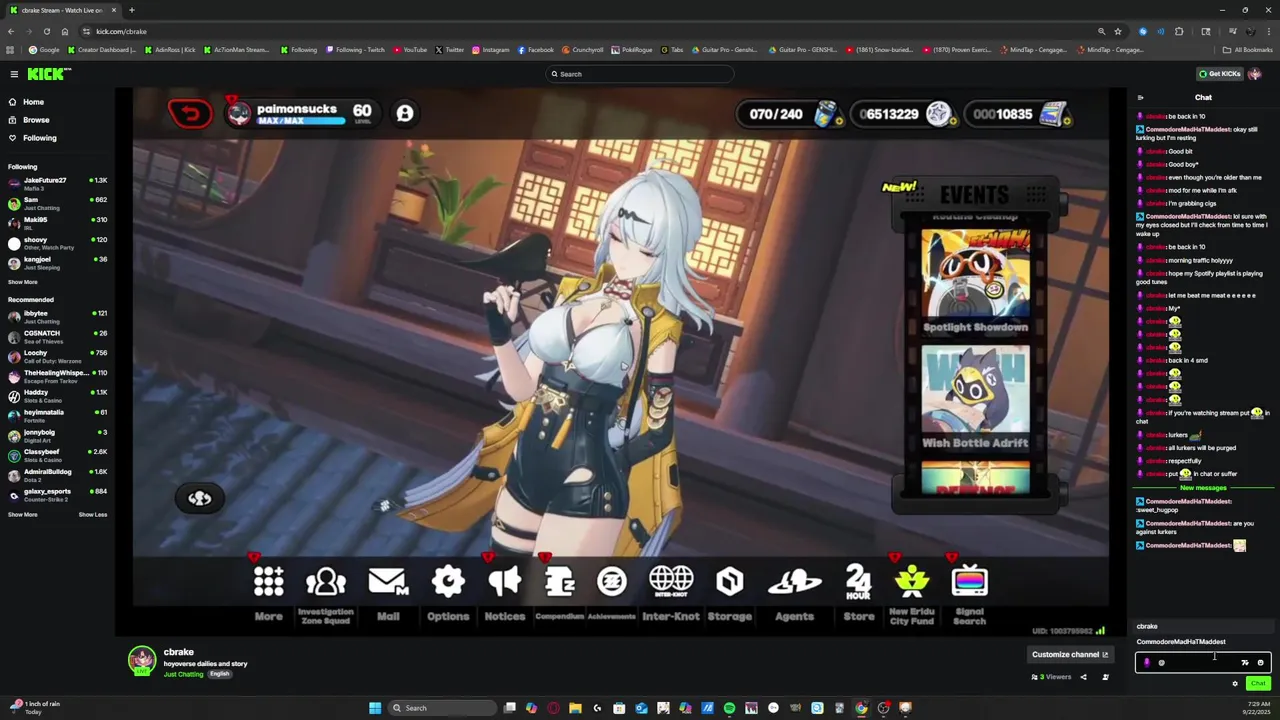Open galaxy_esports recommended channel

click(58, 495)
